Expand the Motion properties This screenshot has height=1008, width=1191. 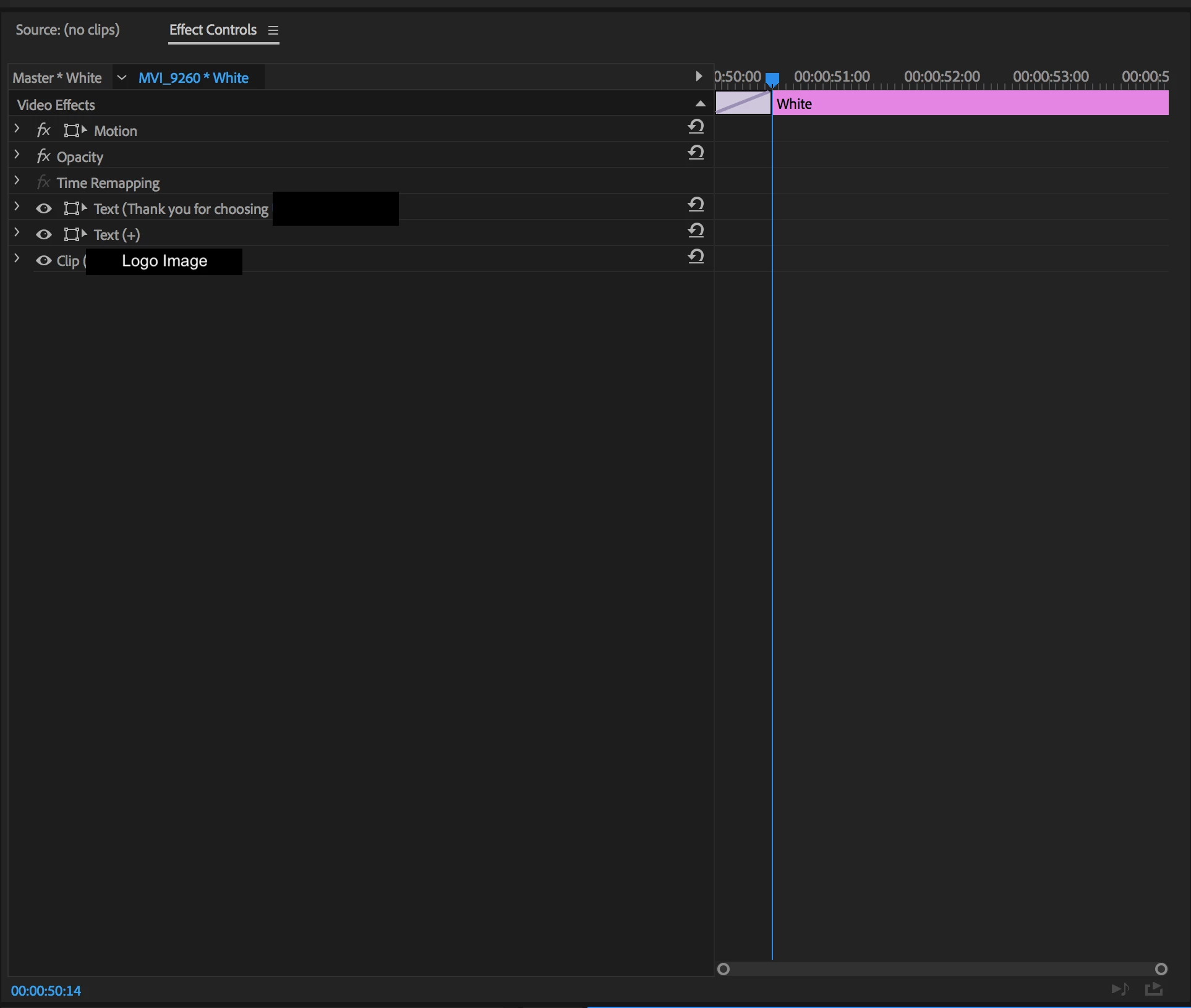17,129
